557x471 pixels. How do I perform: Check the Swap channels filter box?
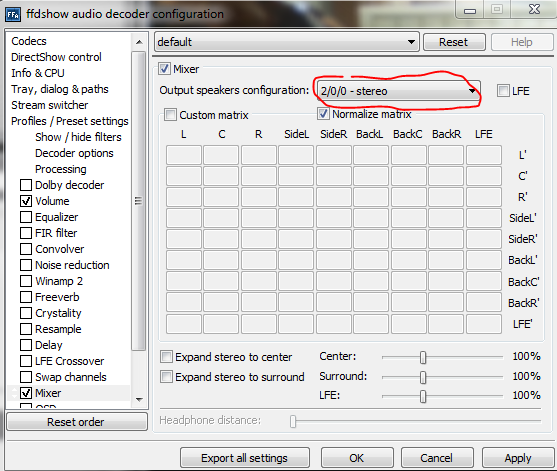coord(26,377)
